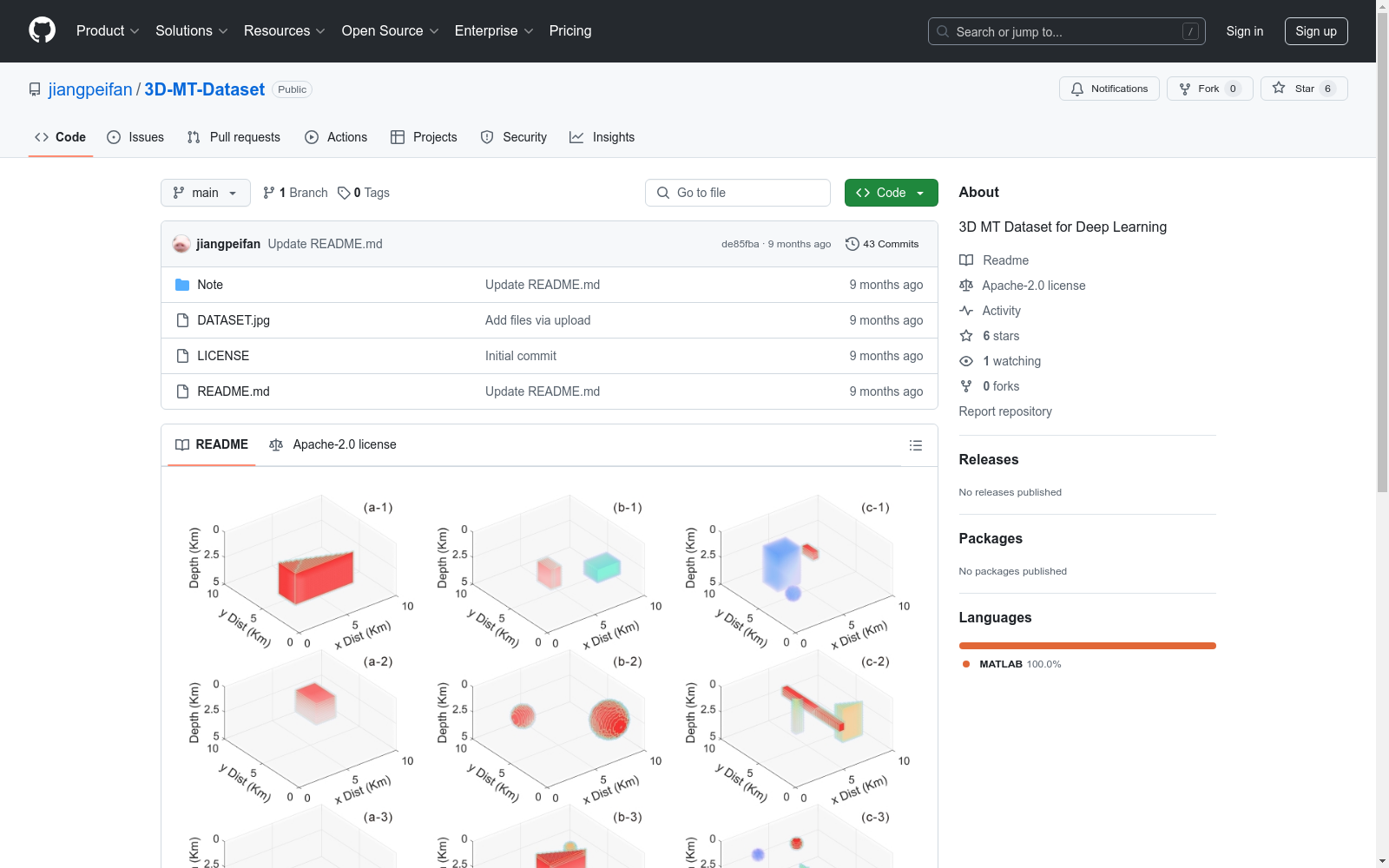1389x868 pixels.
Task: Open the Projects tab
Action: pos(424,137)
